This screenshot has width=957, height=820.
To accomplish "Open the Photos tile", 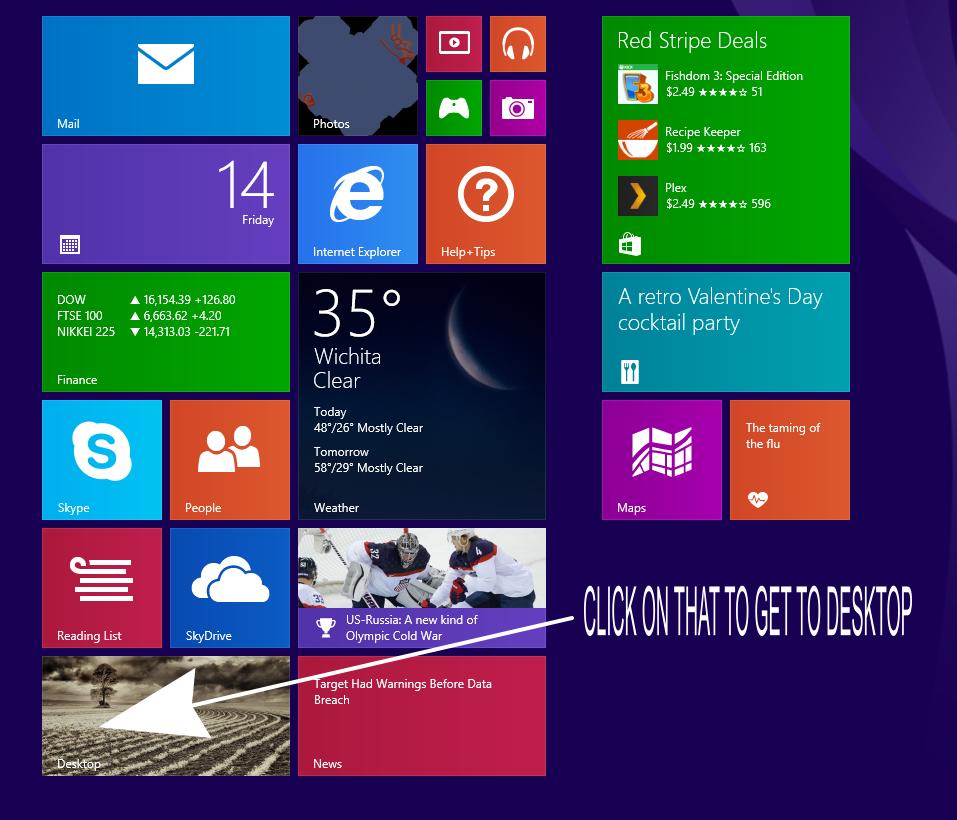I will [x=358, y=76].
